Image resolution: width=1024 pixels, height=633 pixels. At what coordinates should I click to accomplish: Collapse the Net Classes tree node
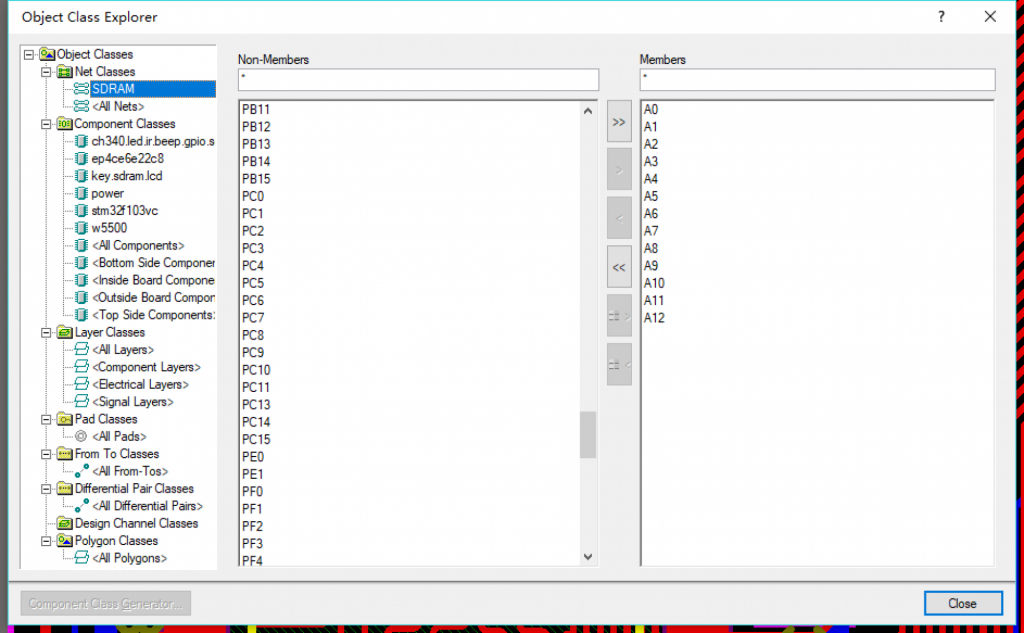tap(45, 72)
